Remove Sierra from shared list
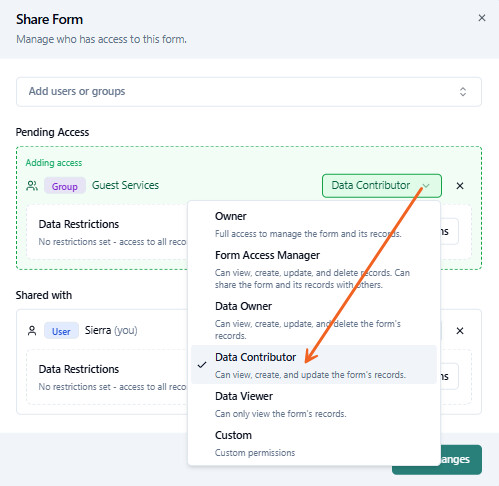 click(460, 331)
